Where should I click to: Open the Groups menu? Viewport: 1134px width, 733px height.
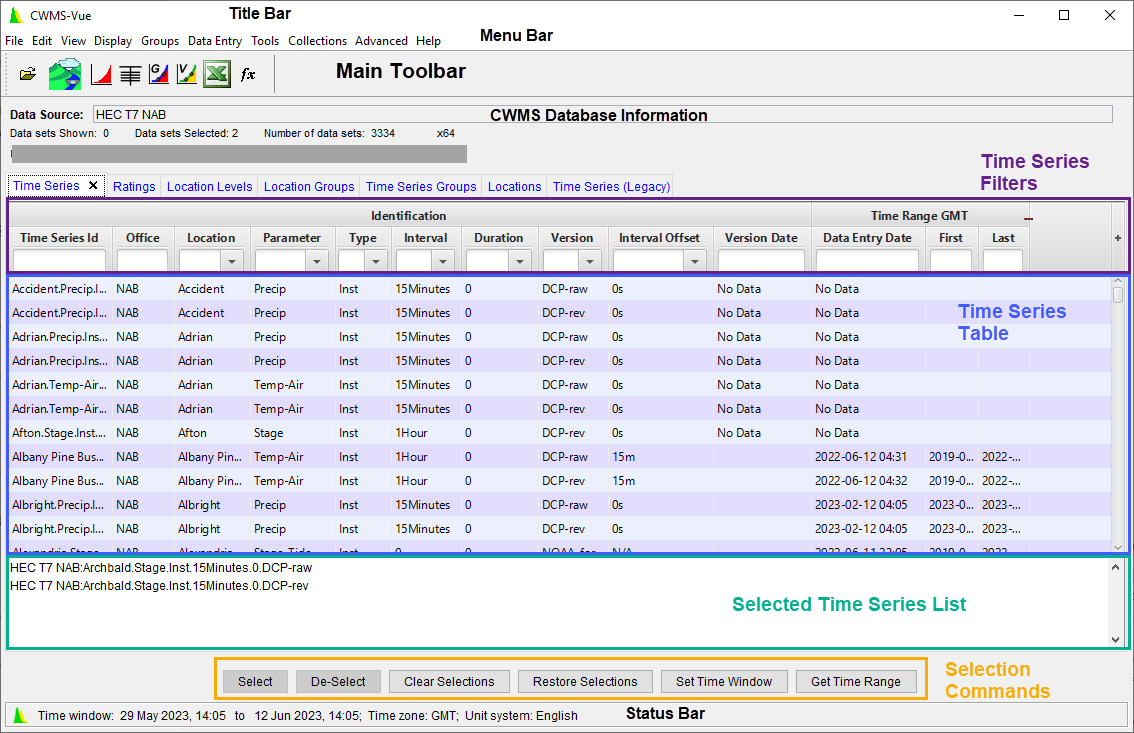160,40
